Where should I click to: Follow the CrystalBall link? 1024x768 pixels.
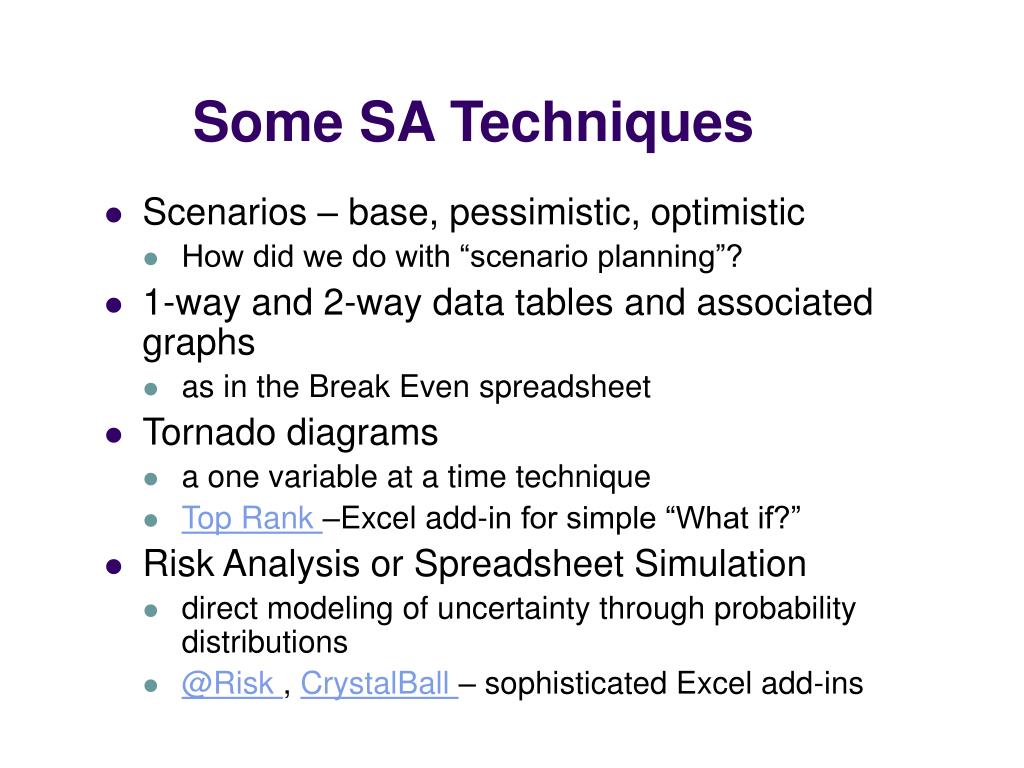click(x=378, y=684)
